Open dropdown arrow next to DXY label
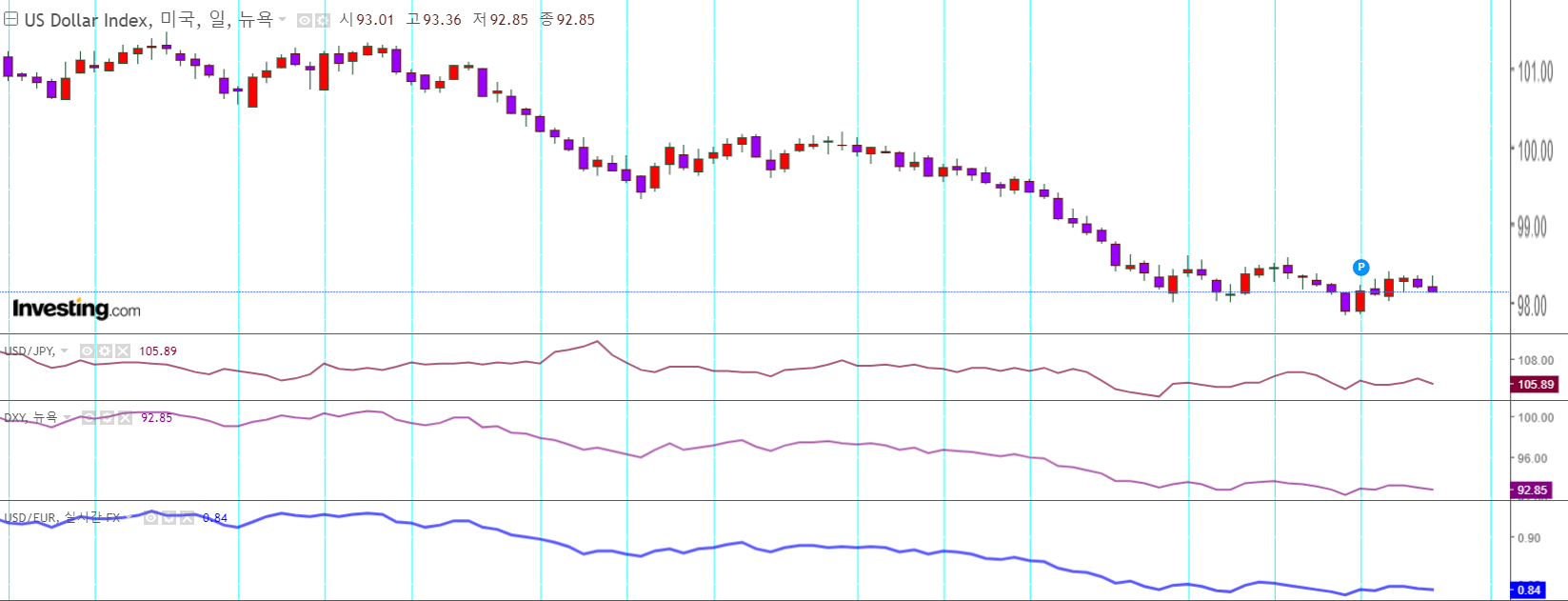This screenshot has width=1568, height=601. pos(67,417)
